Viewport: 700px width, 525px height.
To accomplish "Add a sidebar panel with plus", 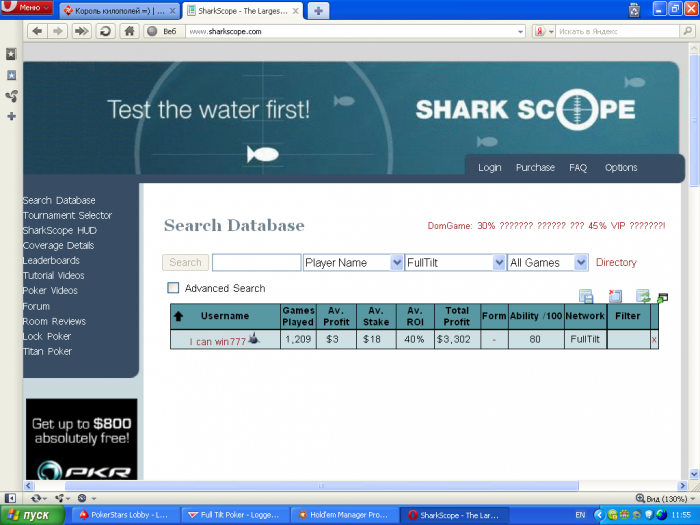I will pyautogui.click(x=11, y=117).
